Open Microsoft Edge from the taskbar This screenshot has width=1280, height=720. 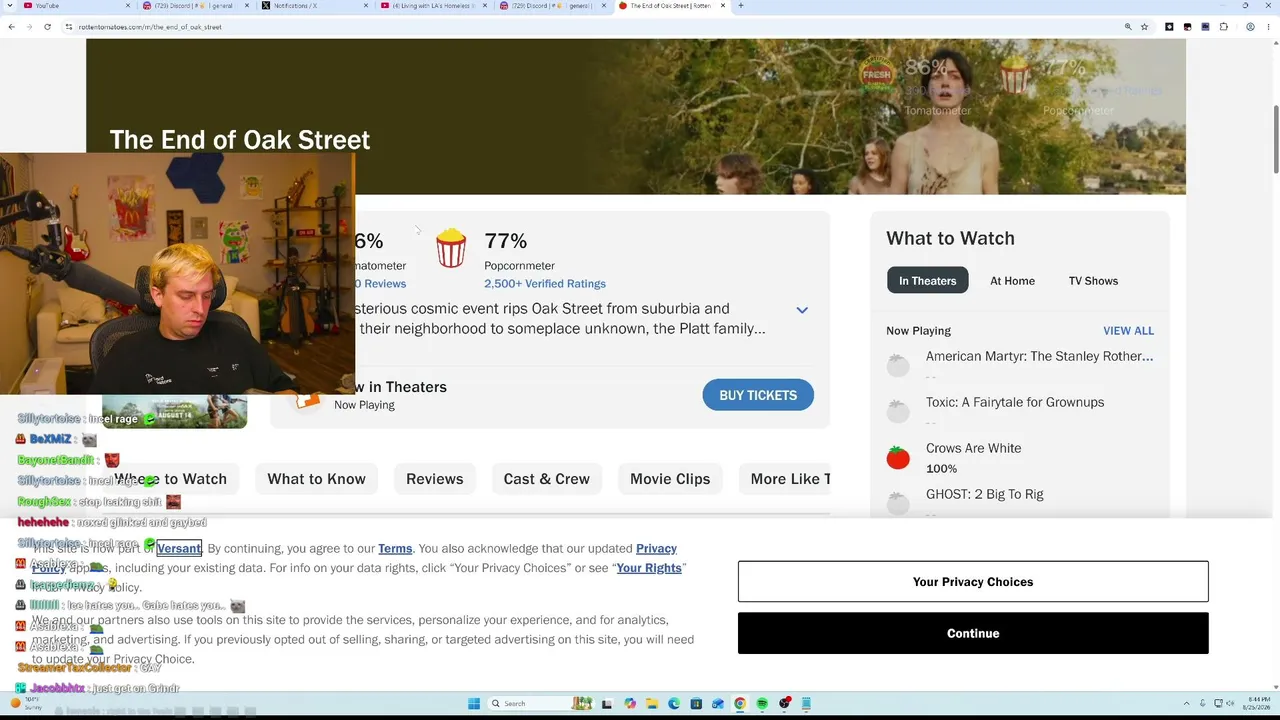point(674,703)
